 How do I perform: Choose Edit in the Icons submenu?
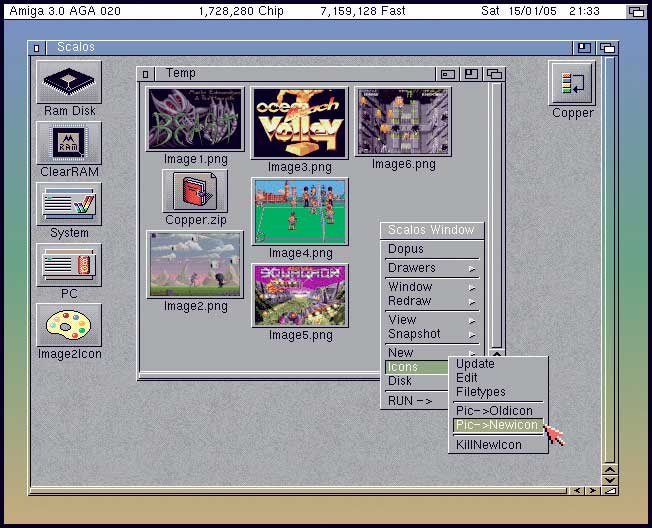pos(498,378)
